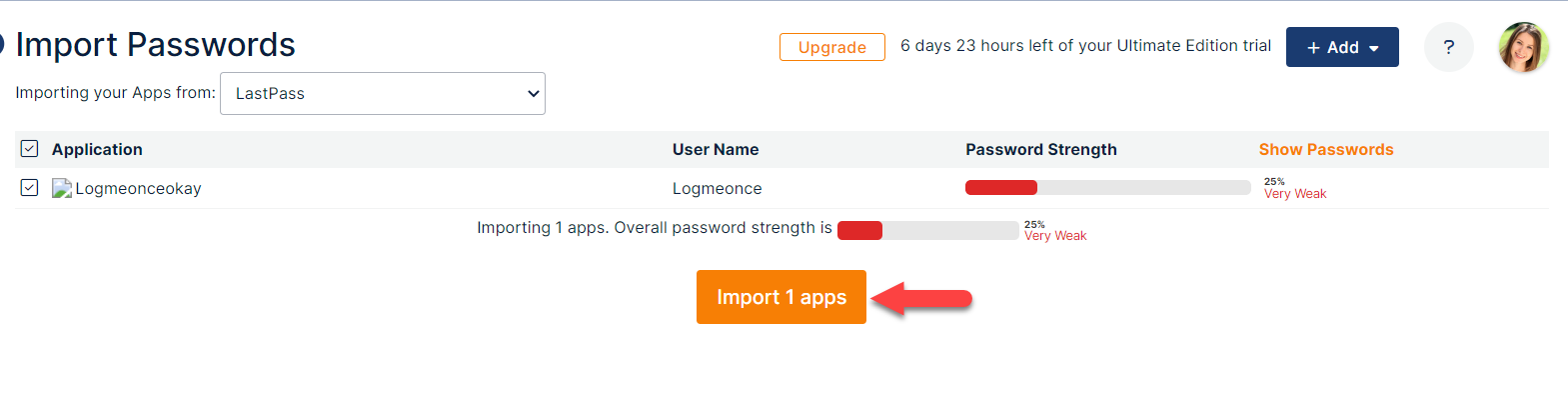
Task: Click the Logmeonceokay app icon
Action: pos(62,188)
